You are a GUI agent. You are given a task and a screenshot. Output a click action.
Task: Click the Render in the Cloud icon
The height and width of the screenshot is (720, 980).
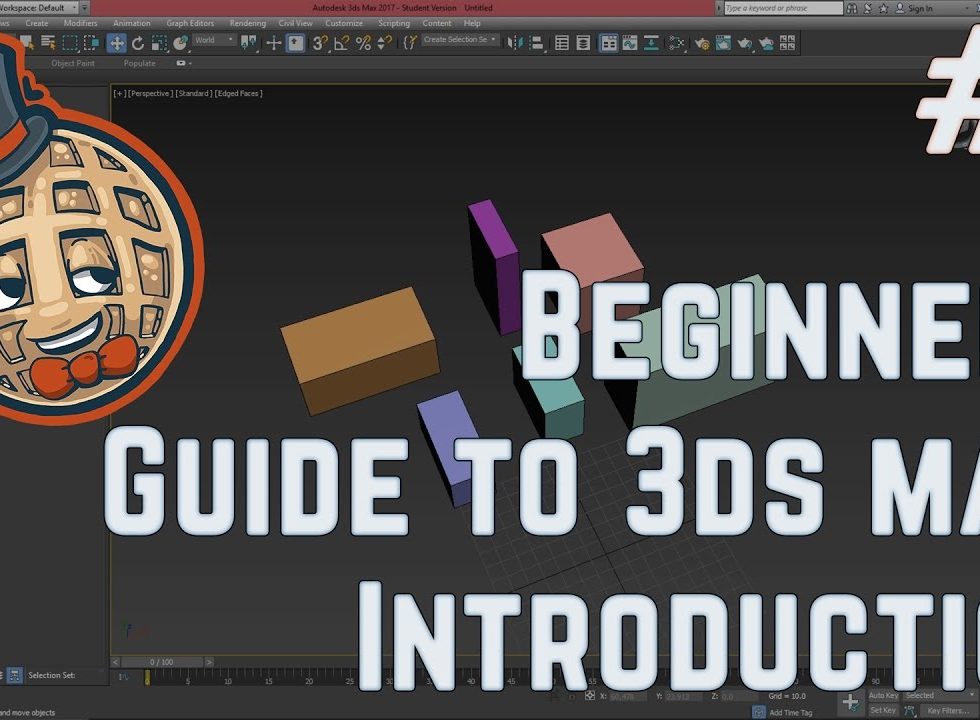click(766, 43)
